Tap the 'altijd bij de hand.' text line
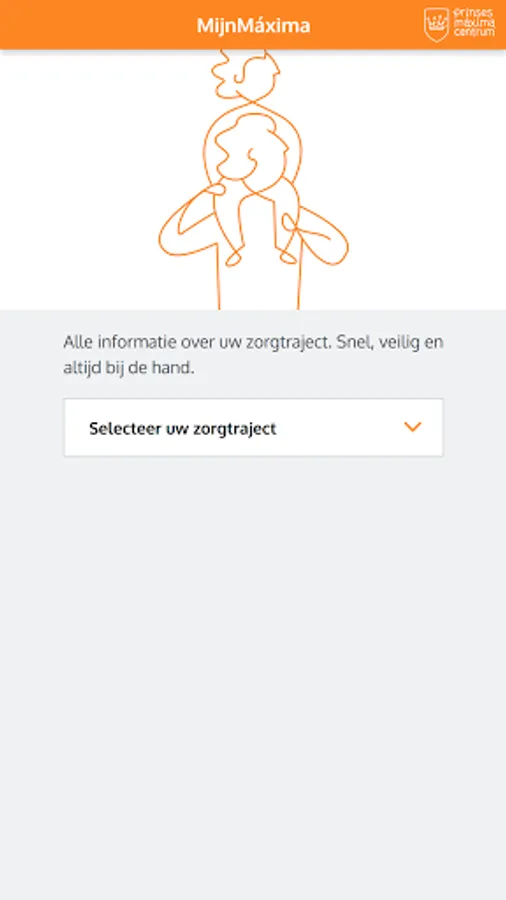This screenshot has width=506, height=900. click(x=129, y=368)
